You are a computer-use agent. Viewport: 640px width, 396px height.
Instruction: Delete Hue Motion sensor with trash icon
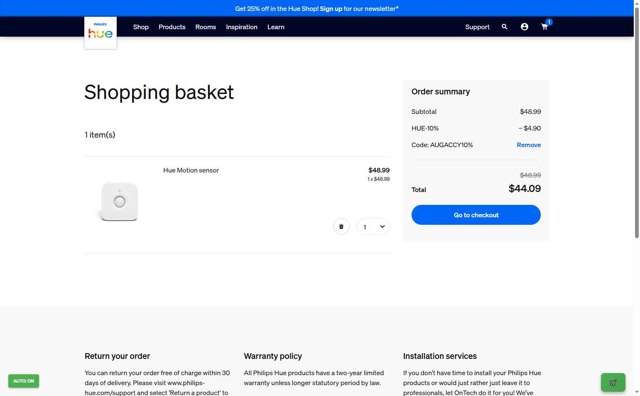click(x=341, y=227)
